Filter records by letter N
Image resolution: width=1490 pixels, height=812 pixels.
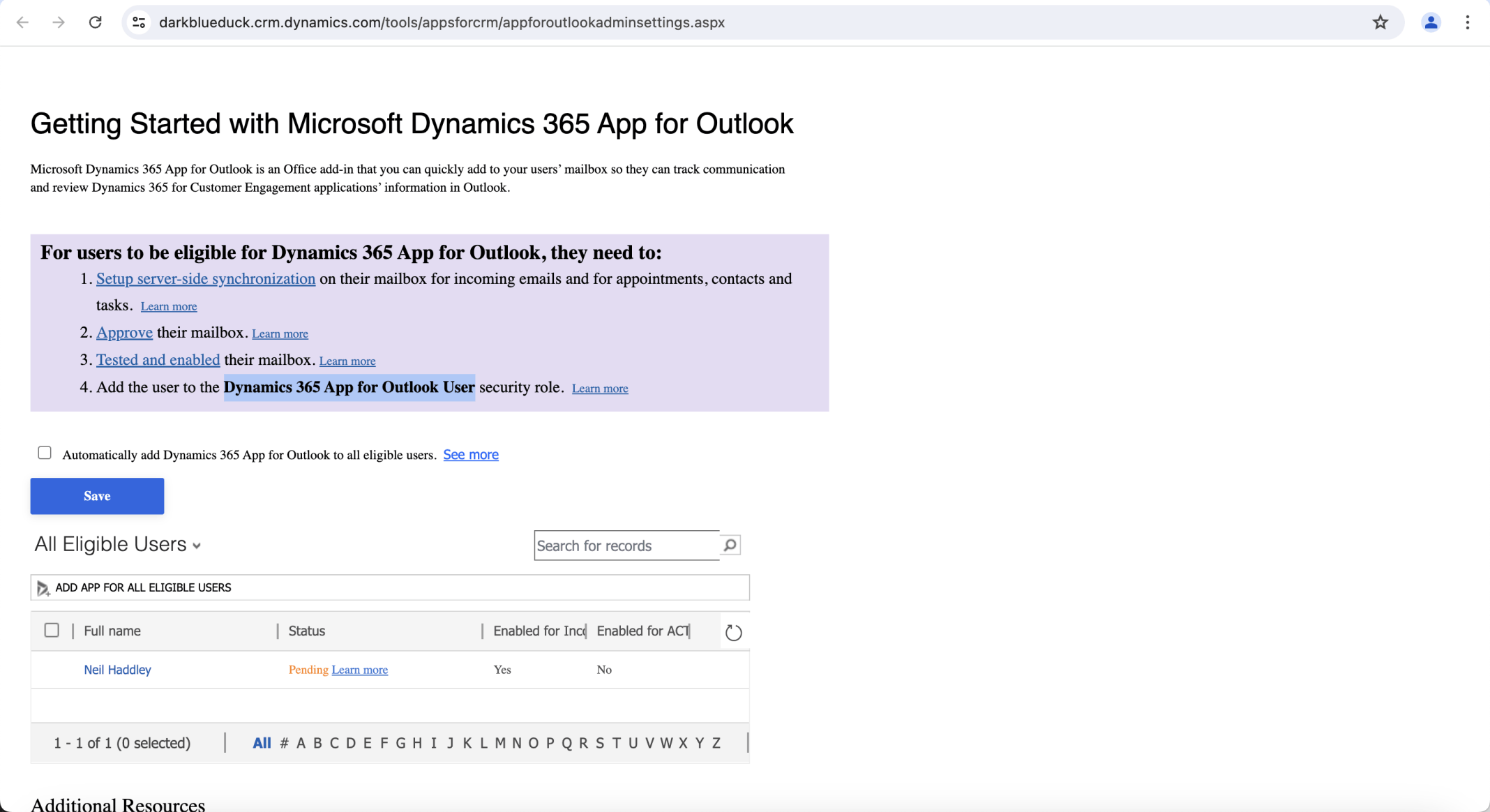pyautogui.click(x=516, y=743)
